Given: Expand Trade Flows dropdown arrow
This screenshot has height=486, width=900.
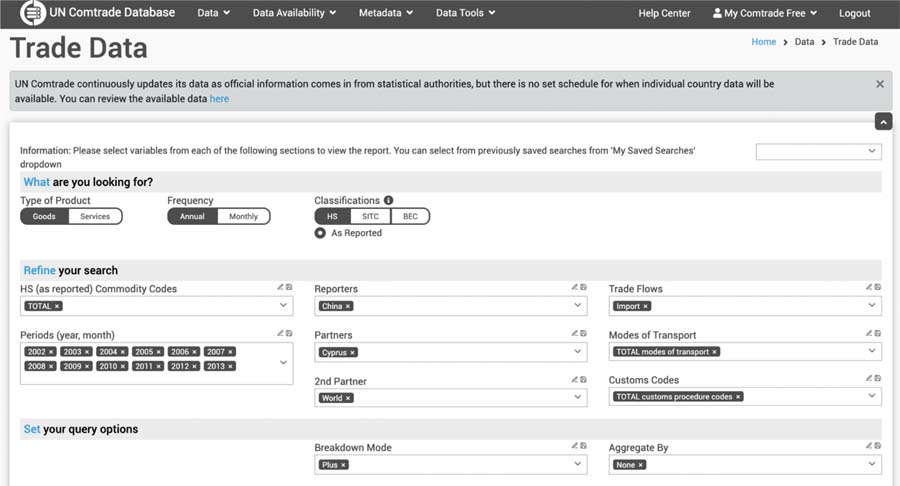Looking at the screenshot, I should [x=872, y=305].
